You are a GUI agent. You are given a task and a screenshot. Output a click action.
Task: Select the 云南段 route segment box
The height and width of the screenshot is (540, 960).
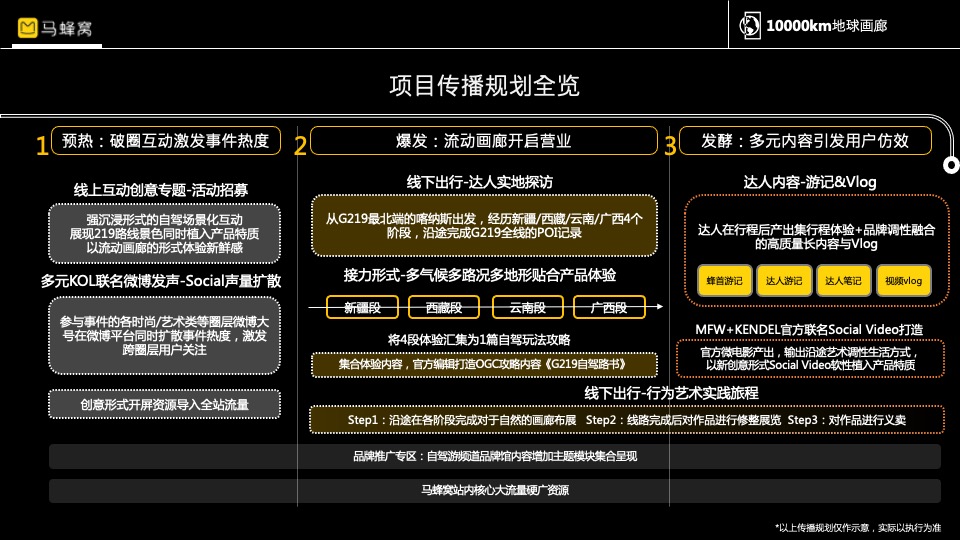tap(528, 307)
